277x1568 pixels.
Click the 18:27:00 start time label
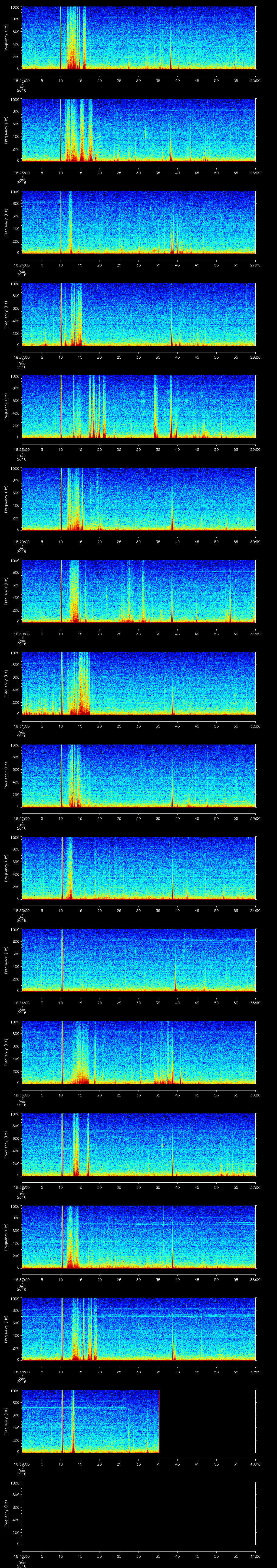22,357
